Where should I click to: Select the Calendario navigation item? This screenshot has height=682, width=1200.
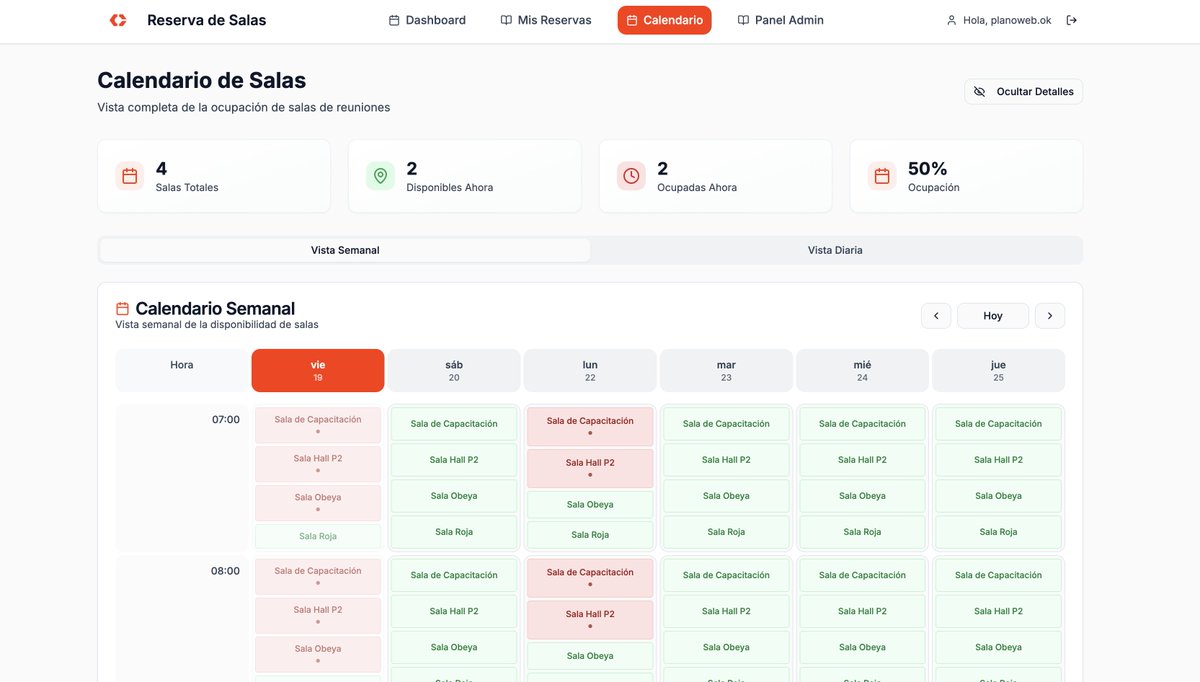tap(664, 20)
